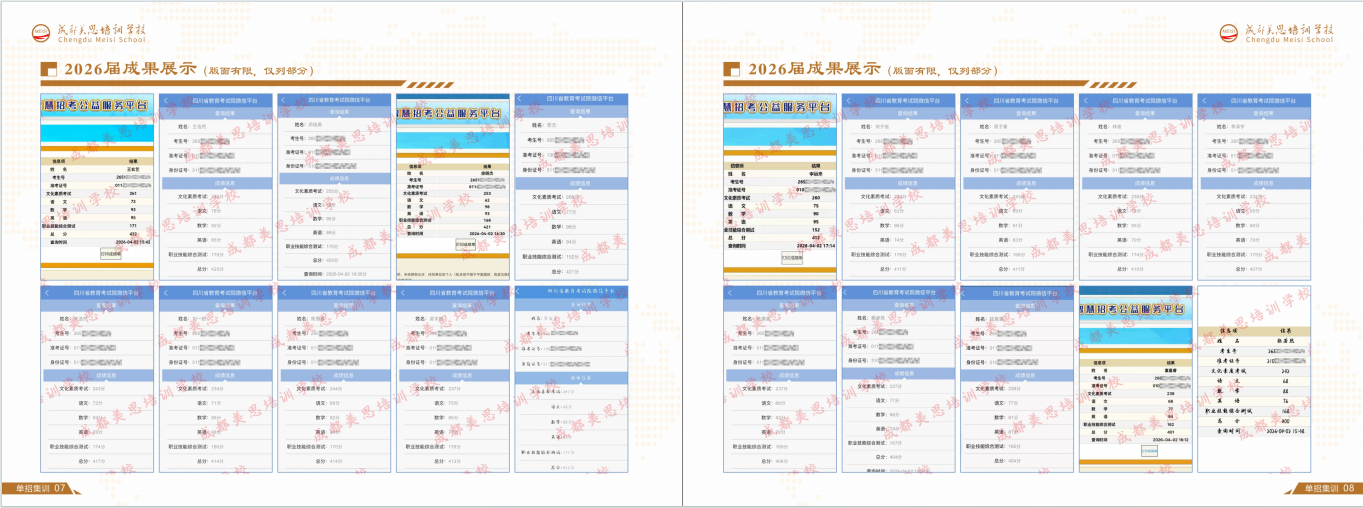
Task: Open the score screenshot with total 417分
Action: (98, 379)
